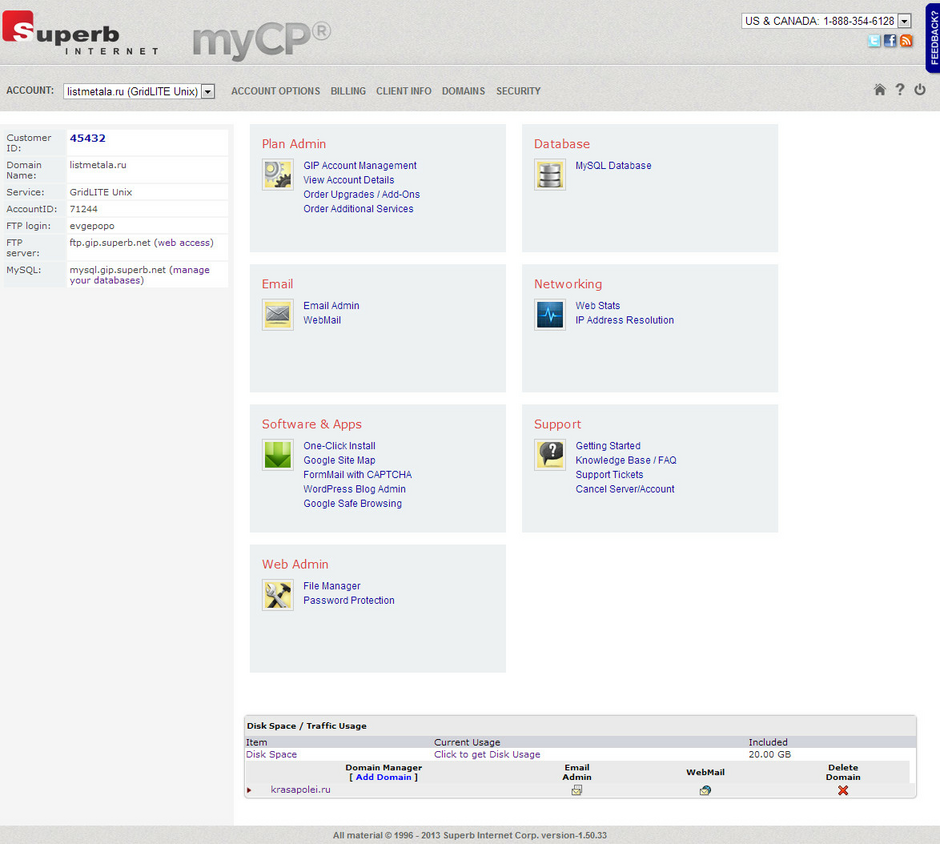Image resolution: width=940 pixels, height=844 pixels.
Task: Open Web Stats link
Action: [x=598, y=306]
